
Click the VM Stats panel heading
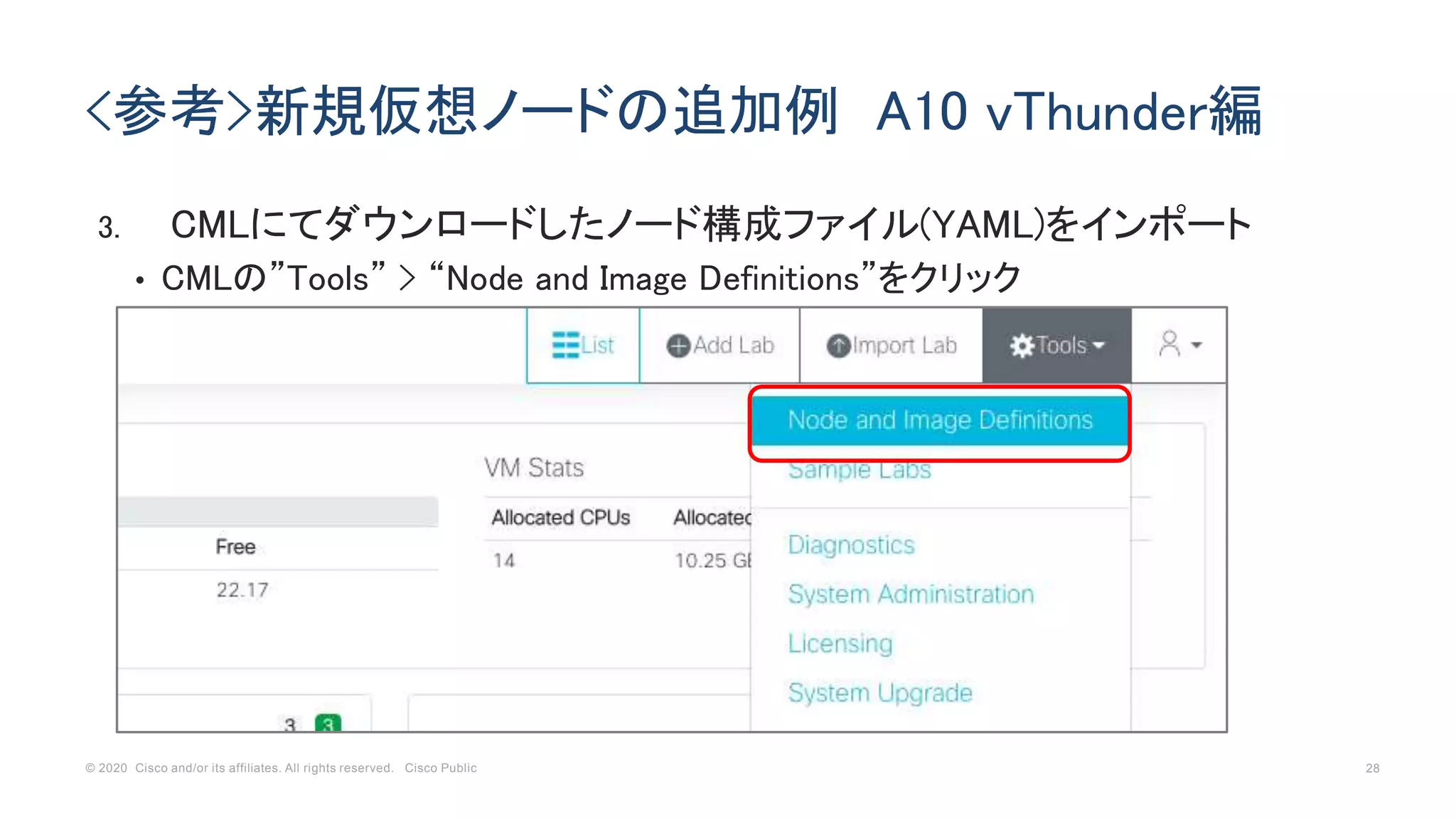pyautogui.click(x=533, y=468)
